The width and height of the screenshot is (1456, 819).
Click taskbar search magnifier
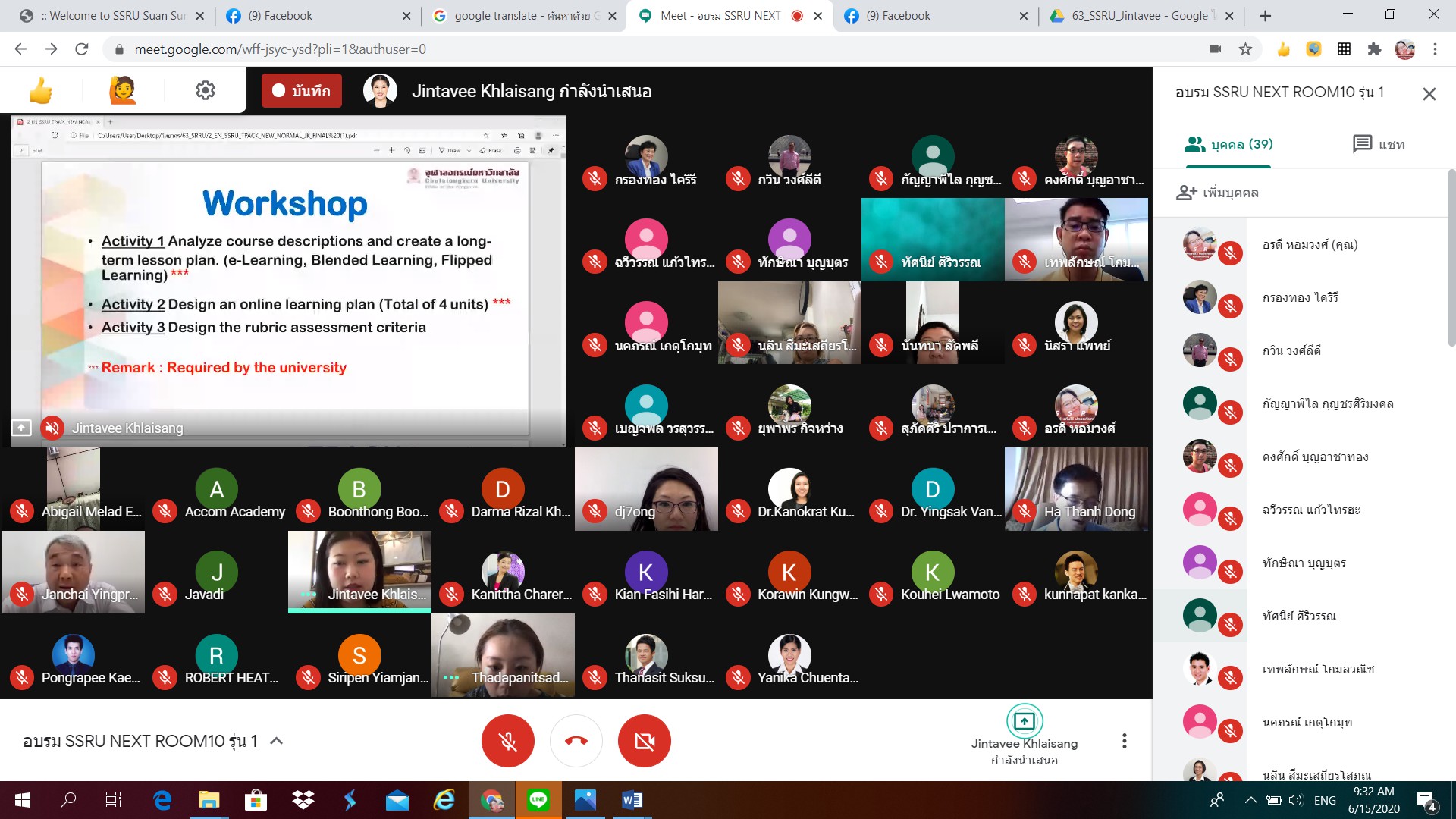click(x=68, y=800)
